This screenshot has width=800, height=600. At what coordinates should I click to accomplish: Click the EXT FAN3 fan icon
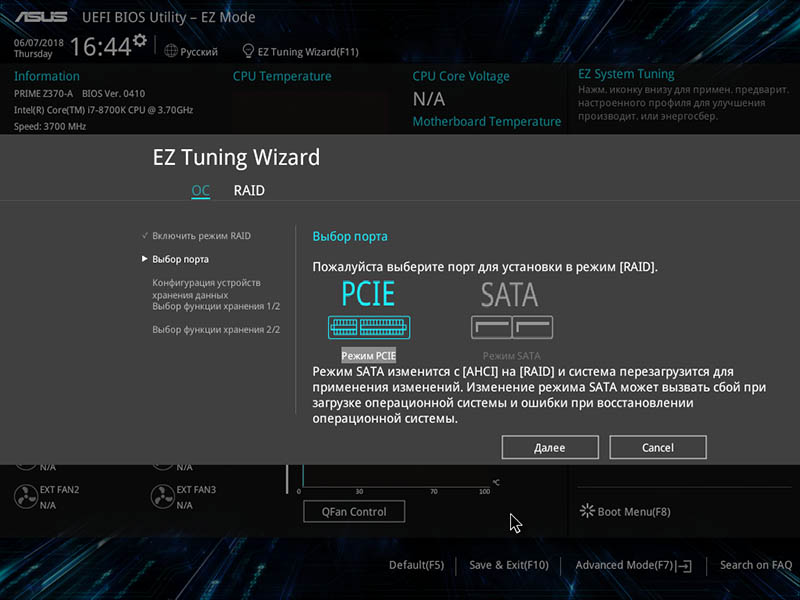[163, 496]
